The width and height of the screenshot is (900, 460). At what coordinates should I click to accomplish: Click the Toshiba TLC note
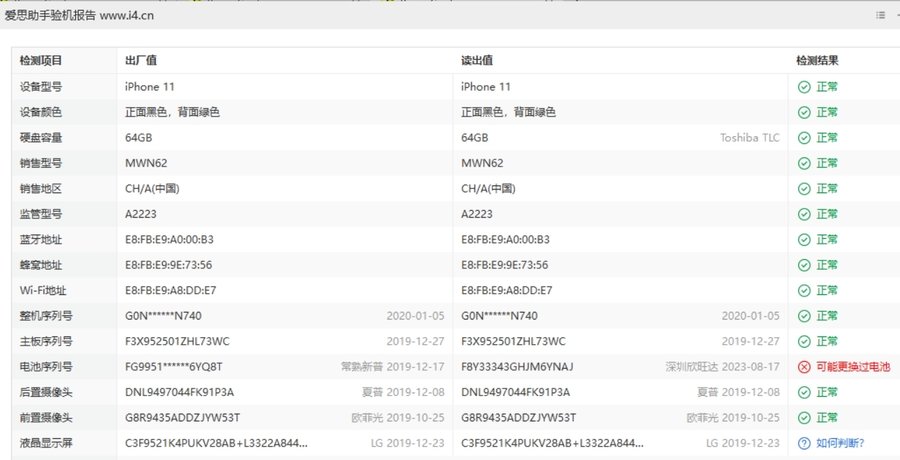click(750, 138)
